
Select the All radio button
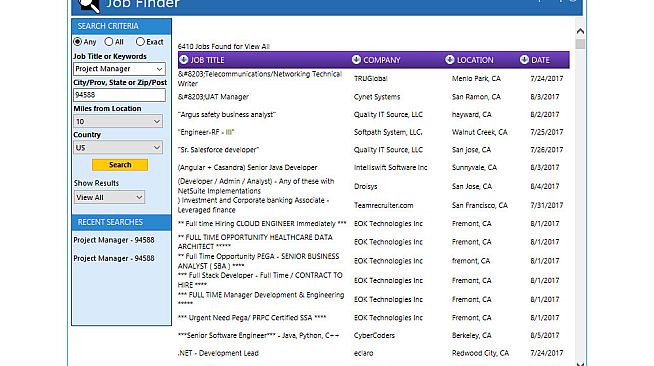click(109, 42)
